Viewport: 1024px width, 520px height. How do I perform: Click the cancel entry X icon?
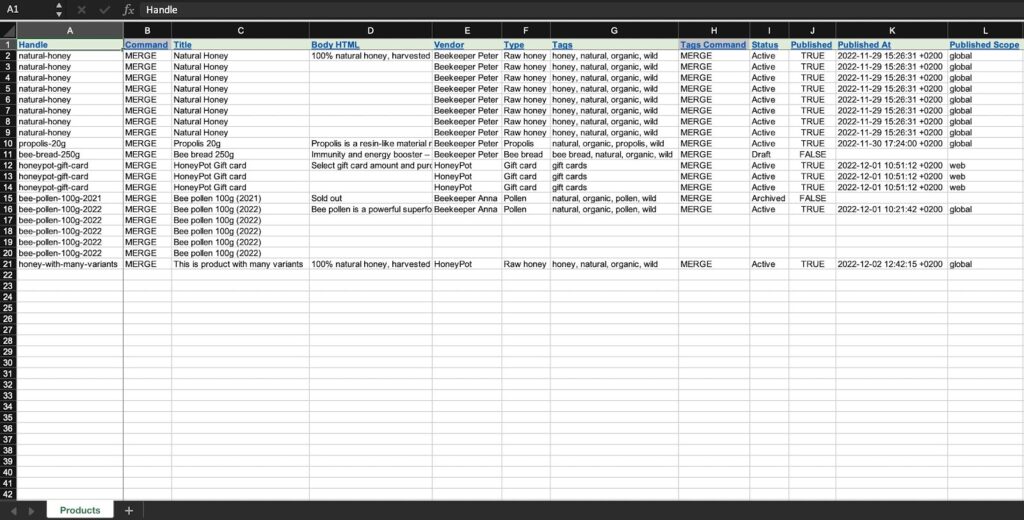[x=81, y=9]
